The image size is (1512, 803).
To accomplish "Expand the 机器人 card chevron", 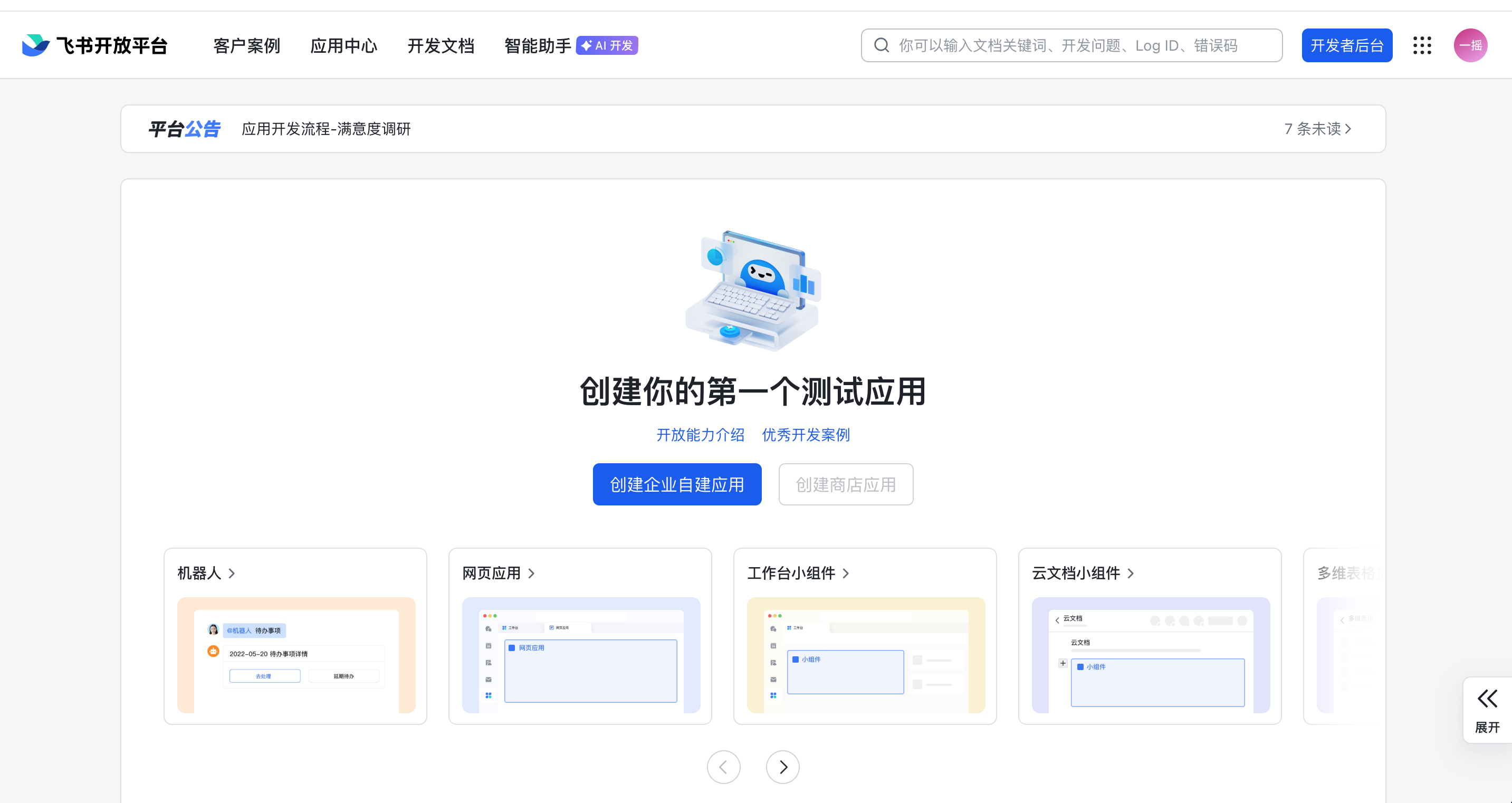I will [x=232, y=573].
